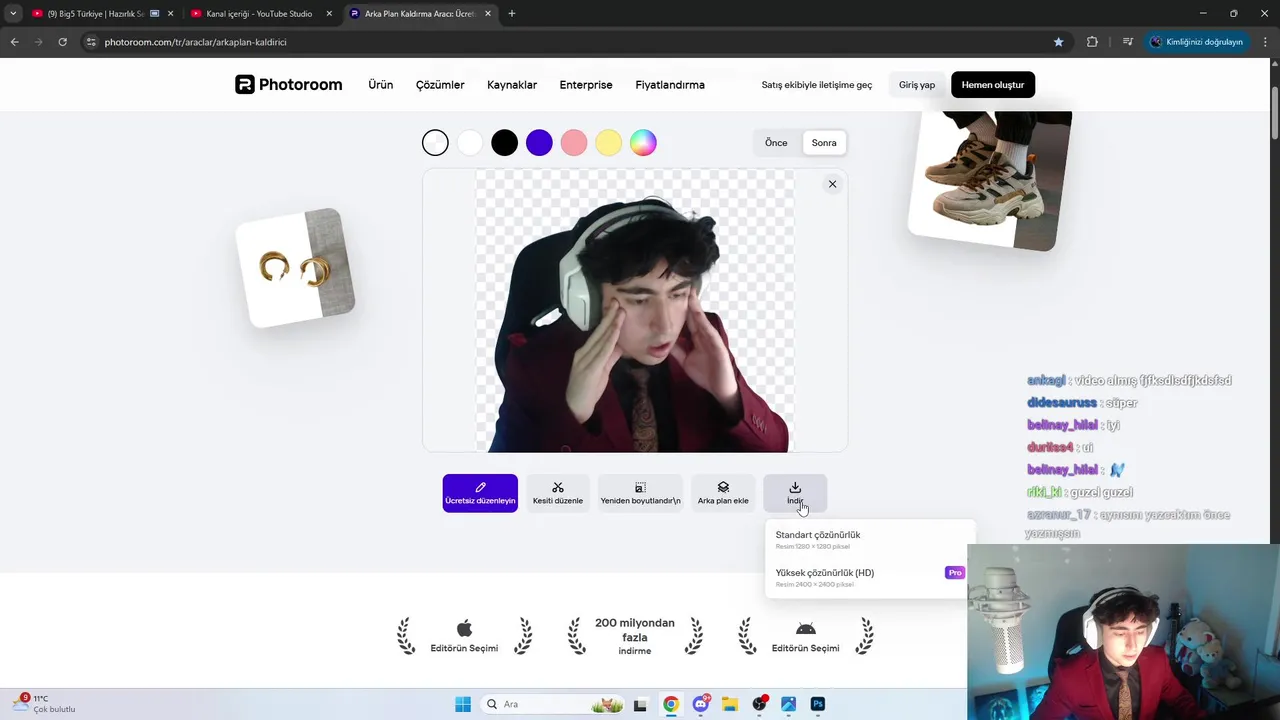Go back to previous page
The height and width of the screenshot is (720, 1280).
[x=14, y=42]
